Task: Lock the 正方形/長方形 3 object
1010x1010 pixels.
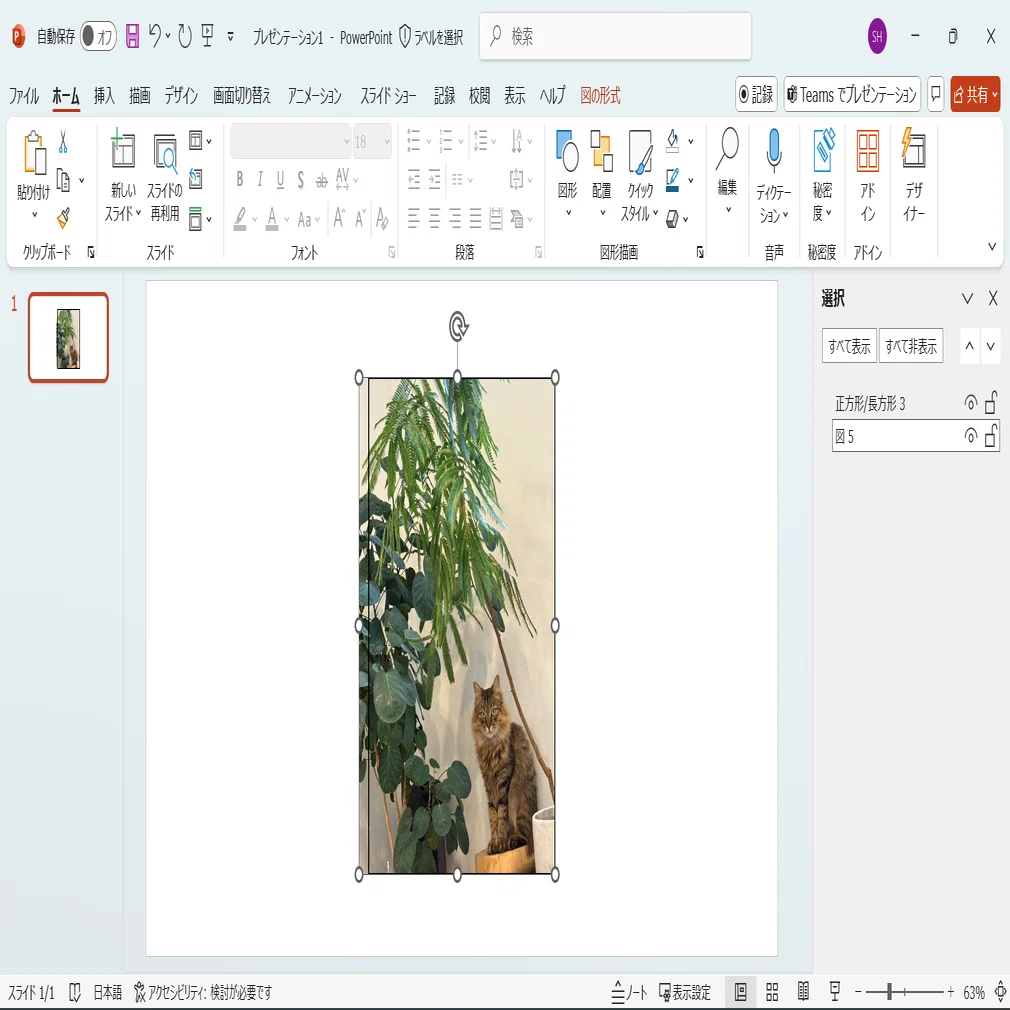Action: [991, 403]
